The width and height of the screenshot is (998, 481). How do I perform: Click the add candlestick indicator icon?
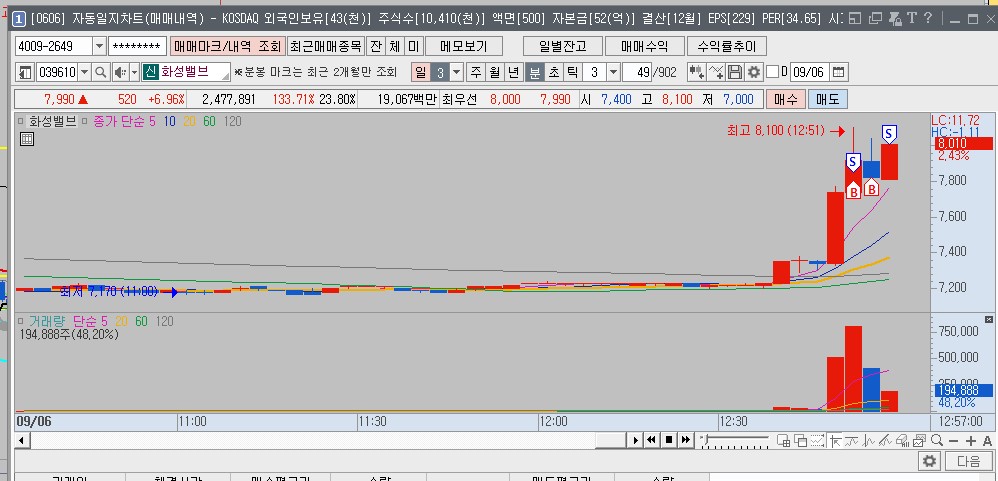(x=697, y=72)
